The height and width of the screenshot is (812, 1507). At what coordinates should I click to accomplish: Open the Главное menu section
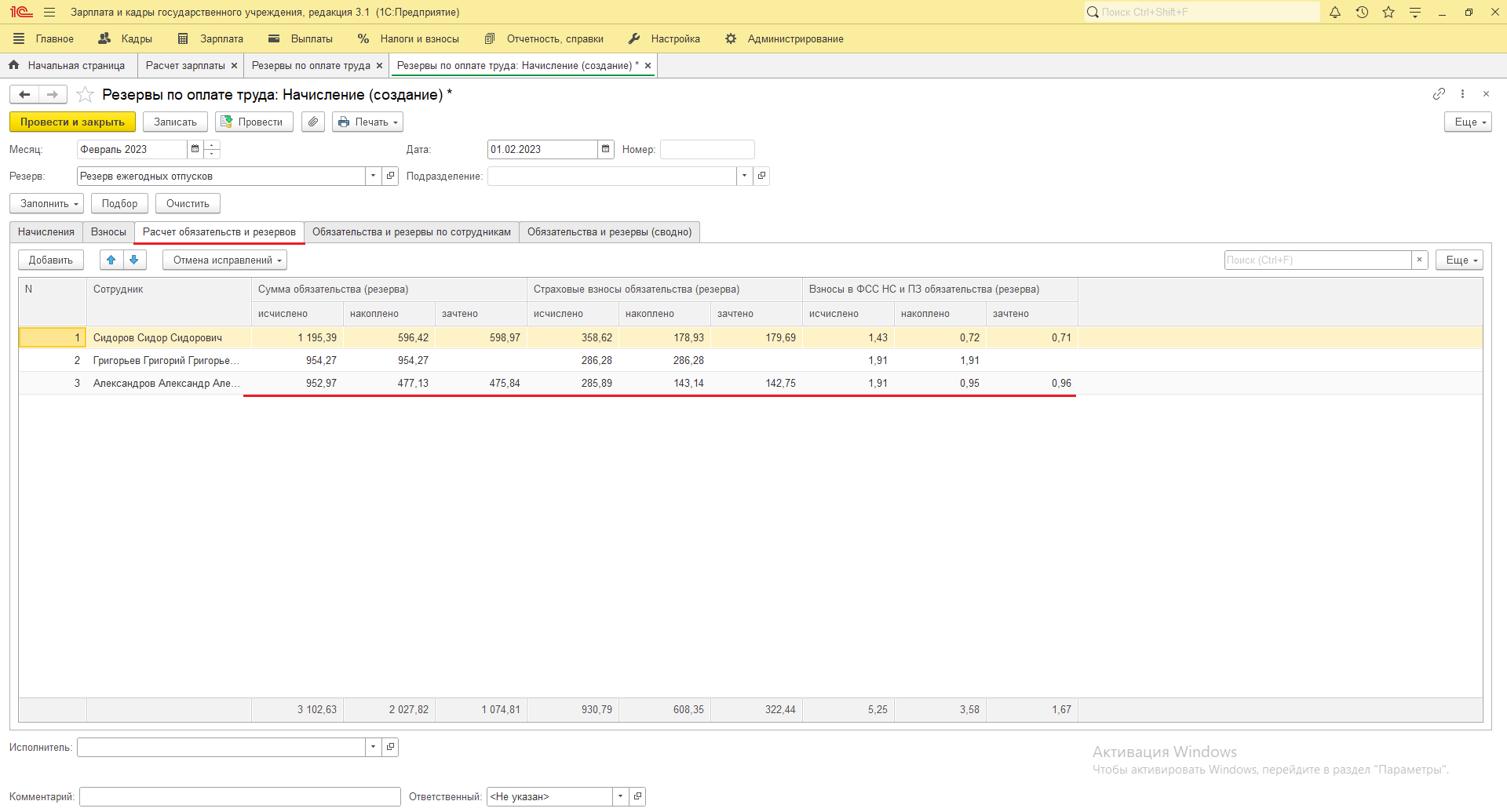[x=44, y=38]
